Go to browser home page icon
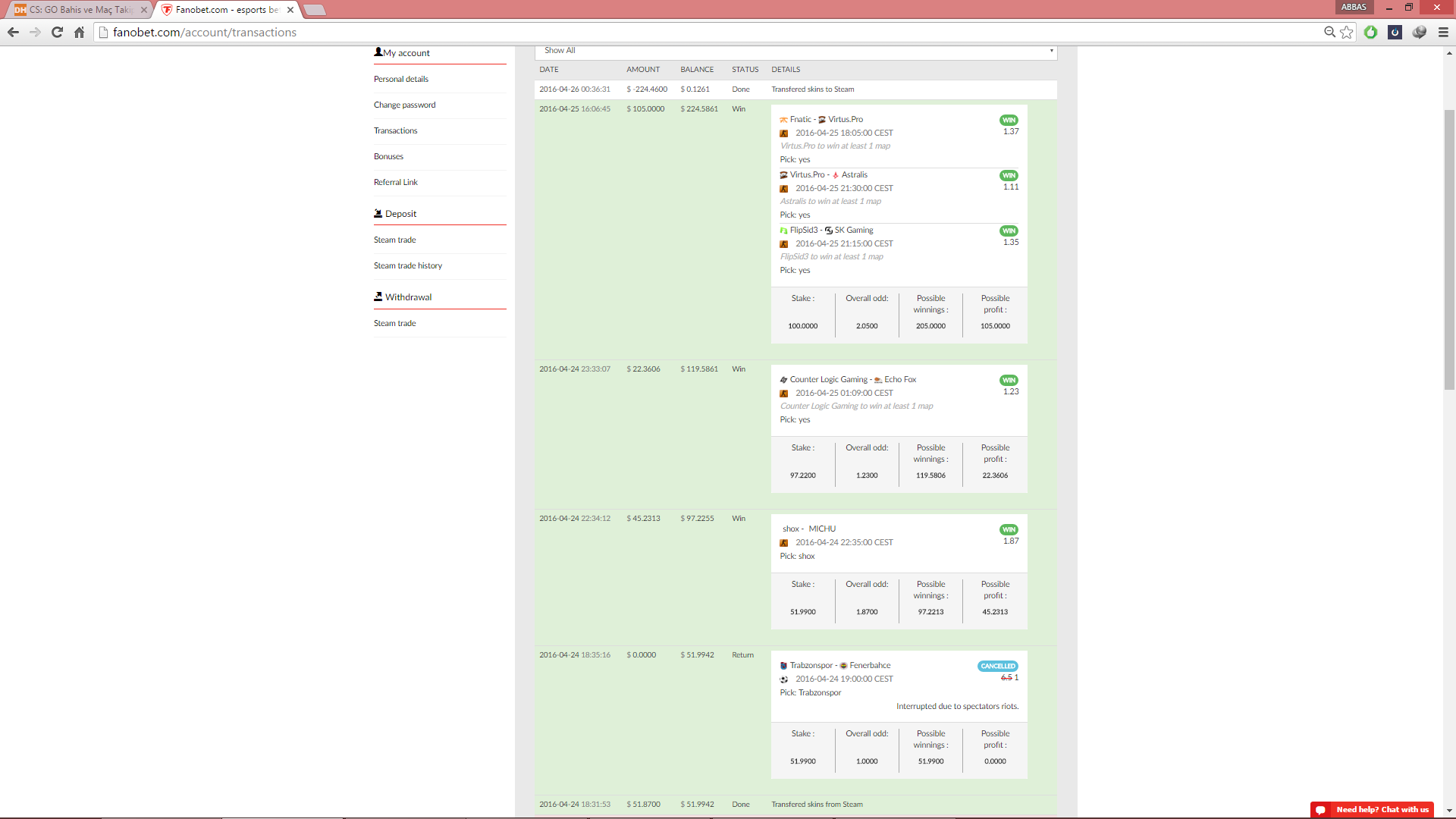The height and width of the screenshot is (819, 1456). click(79, 32)
